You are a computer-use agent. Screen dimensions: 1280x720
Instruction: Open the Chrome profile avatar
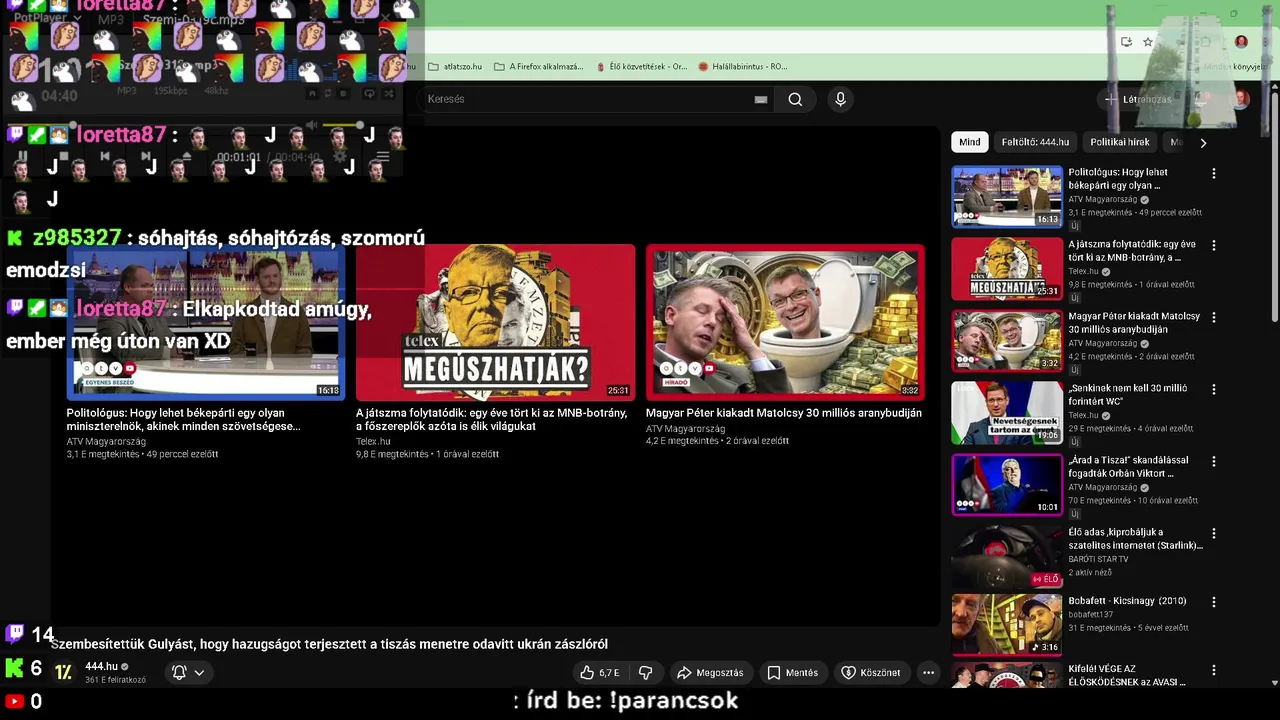(1241, 42)
